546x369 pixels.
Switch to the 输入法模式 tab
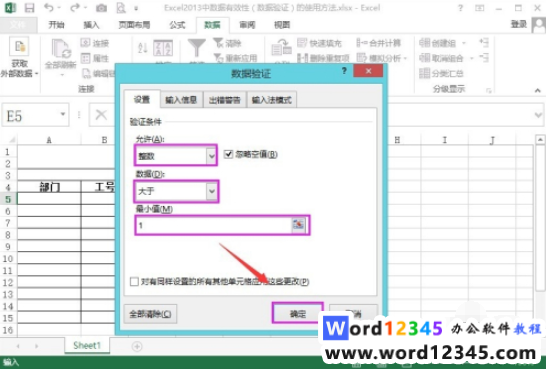[x=272, y=100]
